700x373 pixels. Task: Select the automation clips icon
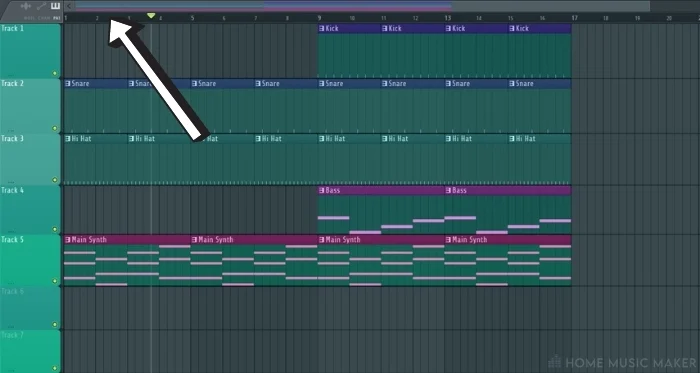pyautogui.click(x=41, y=6)
